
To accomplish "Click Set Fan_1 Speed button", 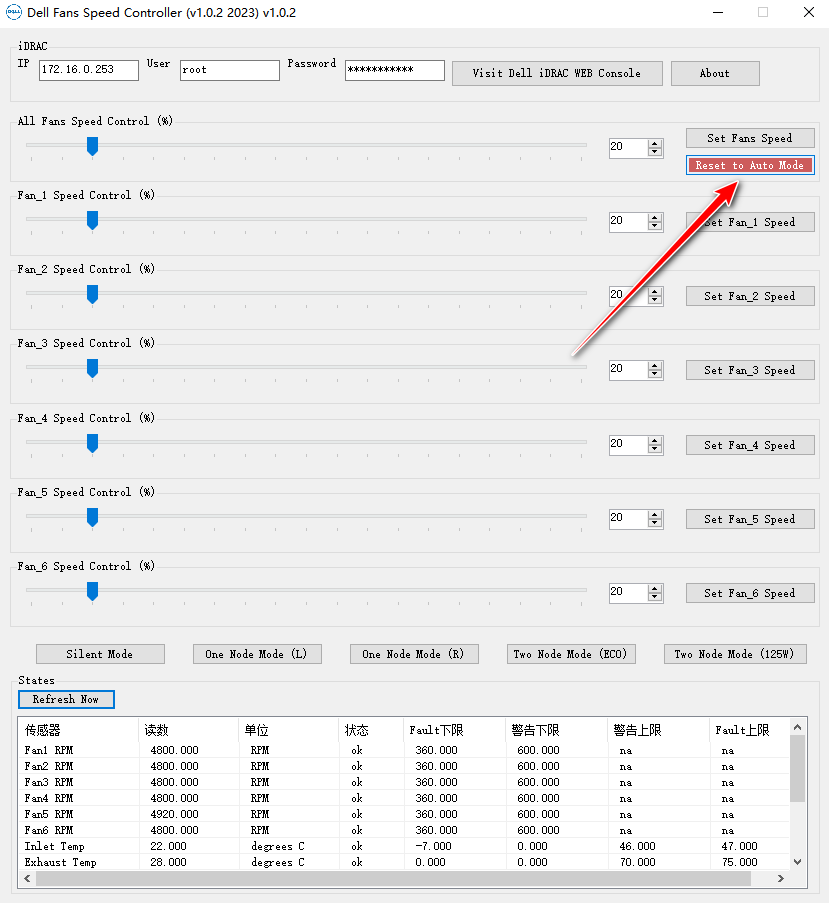I will (750, 222).
